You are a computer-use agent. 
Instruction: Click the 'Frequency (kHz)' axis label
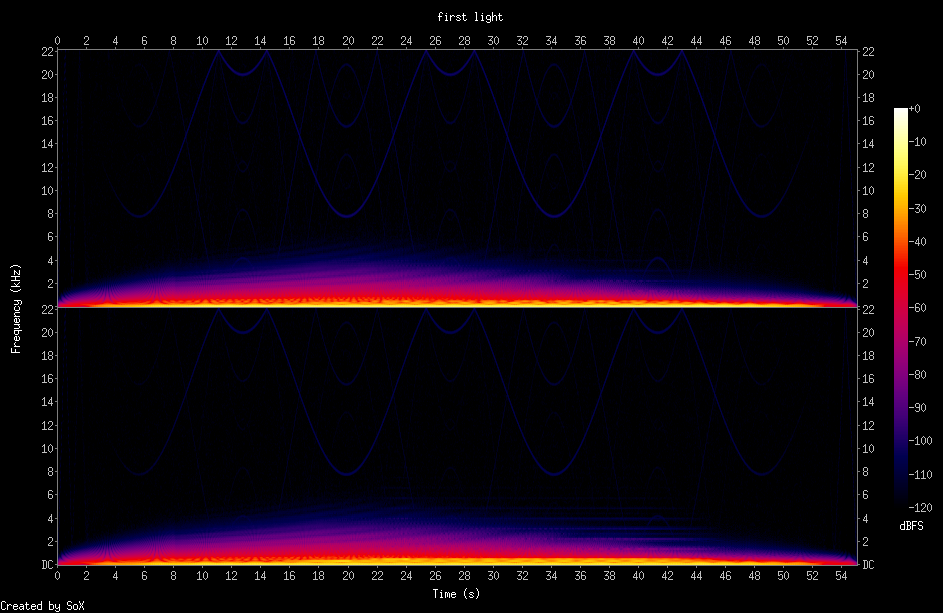(x=13, y=307)
